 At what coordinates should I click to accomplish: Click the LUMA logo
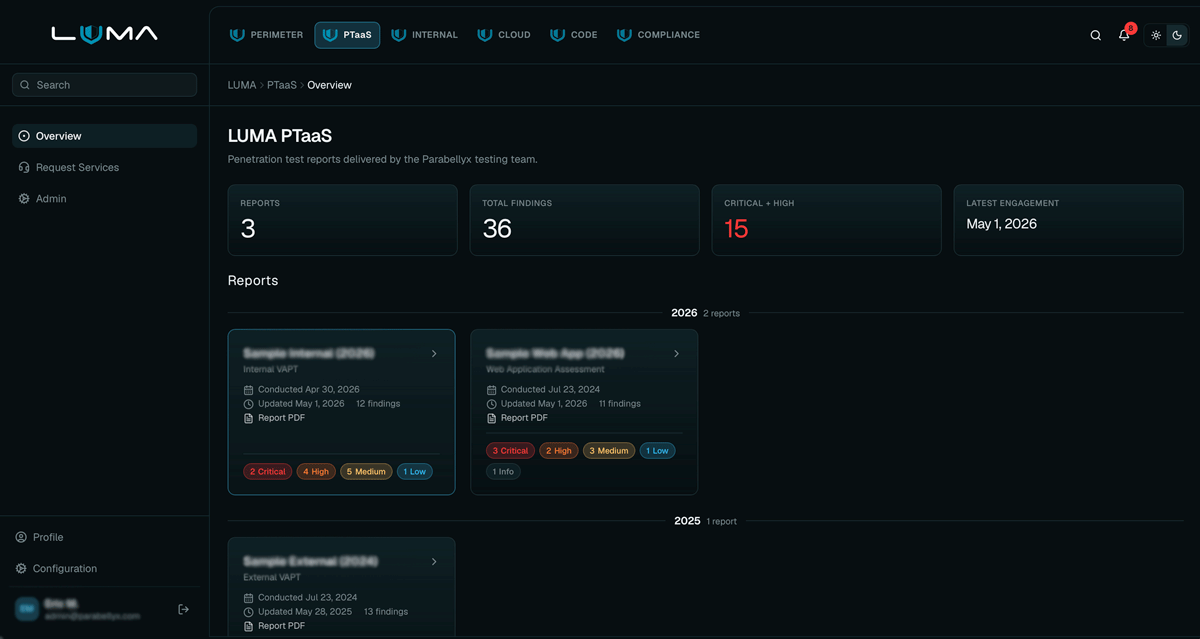click(x=104, y=34)
